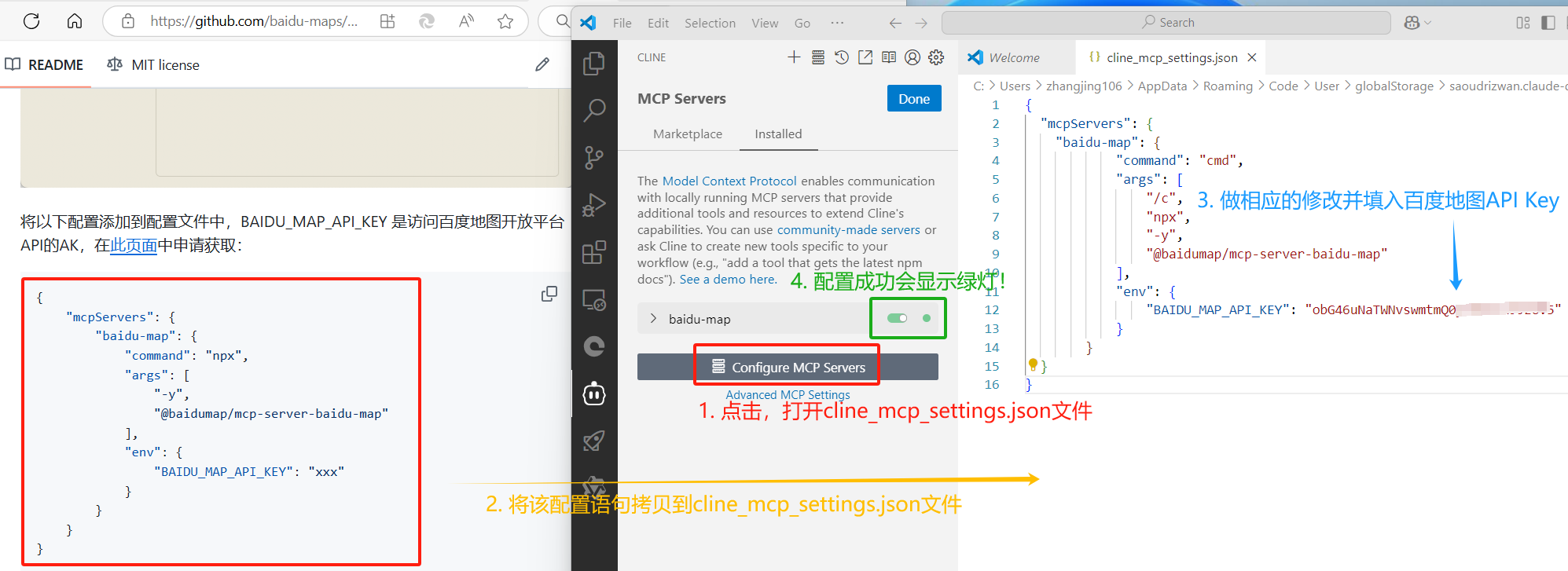Viewport: 1568px width, 571px height.
Task: Click the VS Code logo in the title bar
Action: (588, 23)
